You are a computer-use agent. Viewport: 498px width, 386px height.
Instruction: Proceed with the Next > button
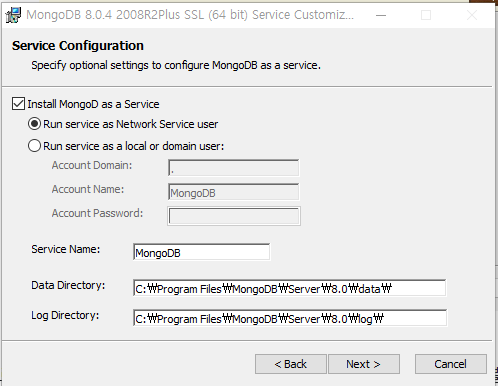[364, 364]
